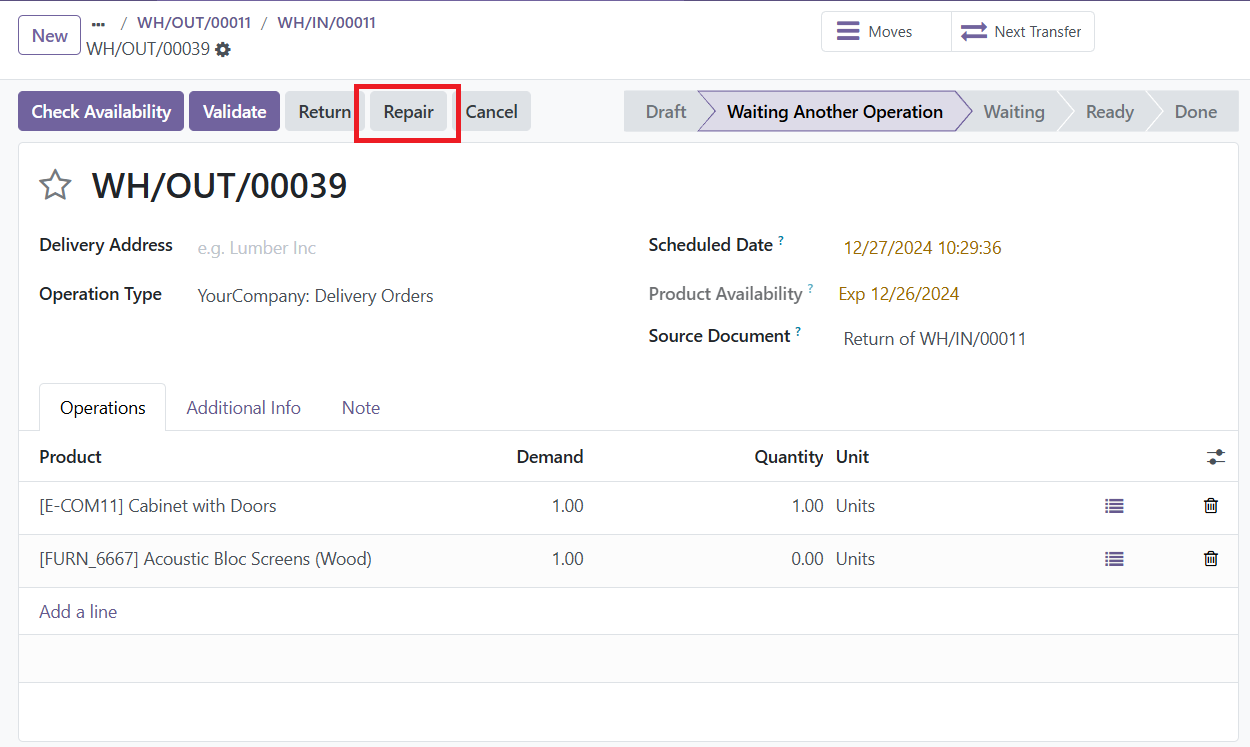Viewport: 1250px width, 747px height.
Task: Validate the transfer
Action: pos(234,112)
